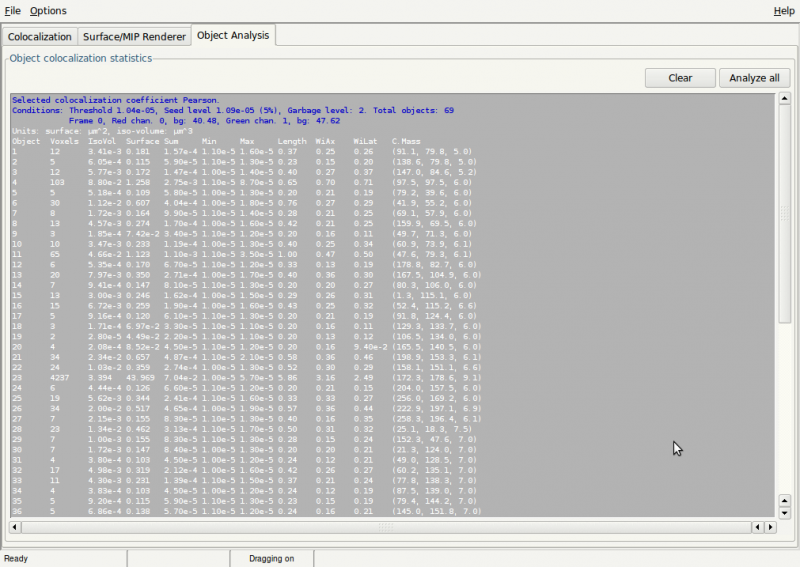
Task: Click the right arrow of horizontal scrollbar
Action: point(770,526)
